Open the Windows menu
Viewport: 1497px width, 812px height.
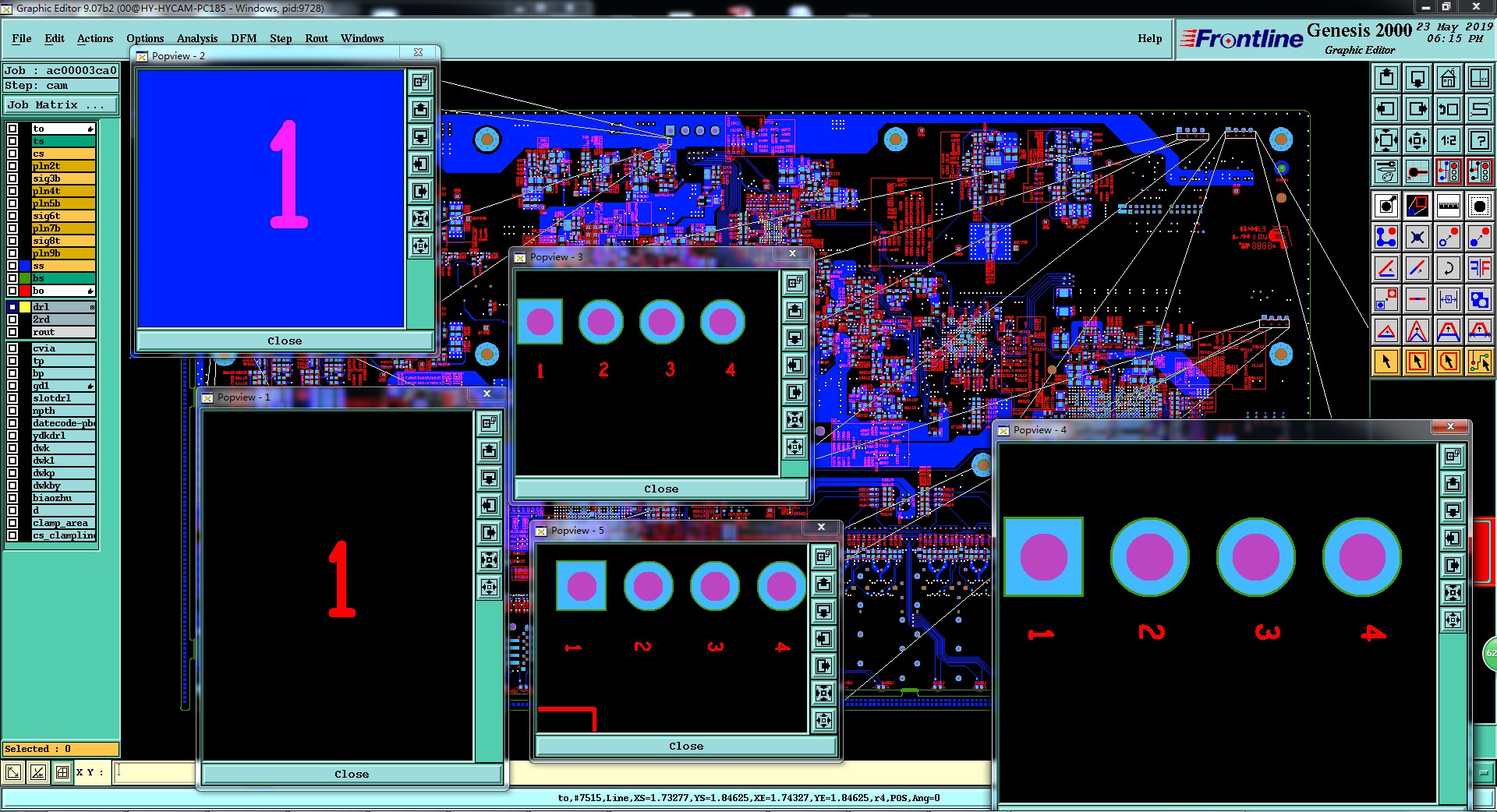(x=362, y=38)
